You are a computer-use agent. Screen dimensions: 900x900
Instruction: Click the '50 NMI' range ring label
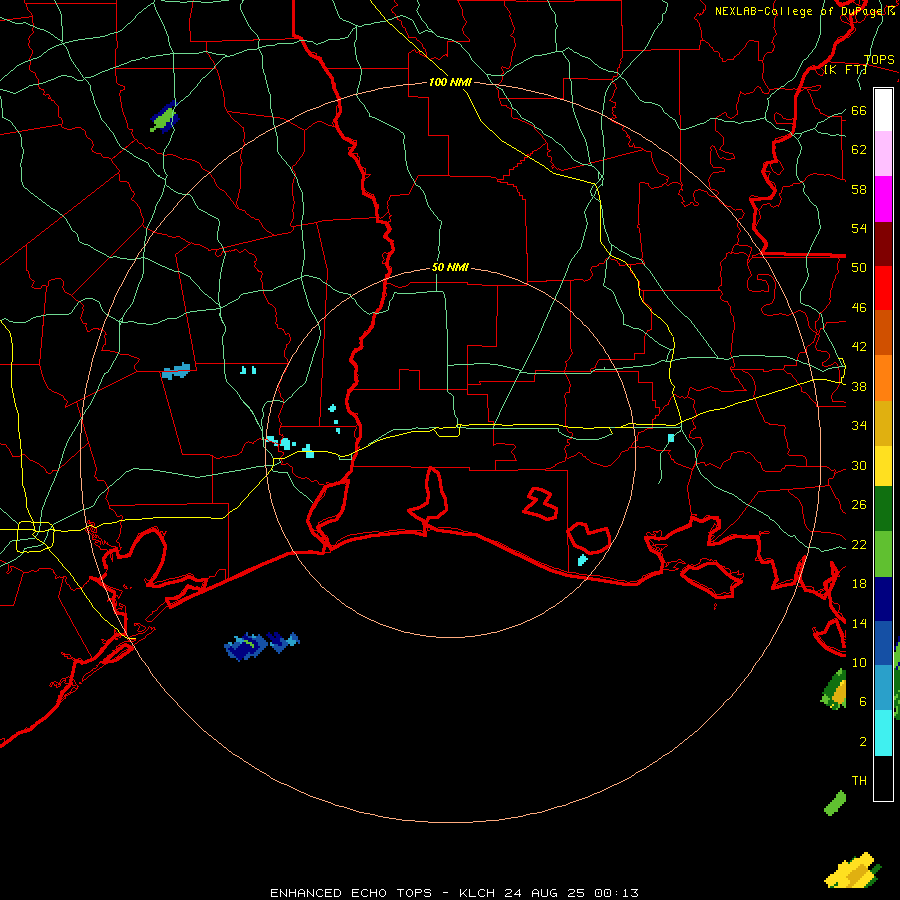pos(450,267)
